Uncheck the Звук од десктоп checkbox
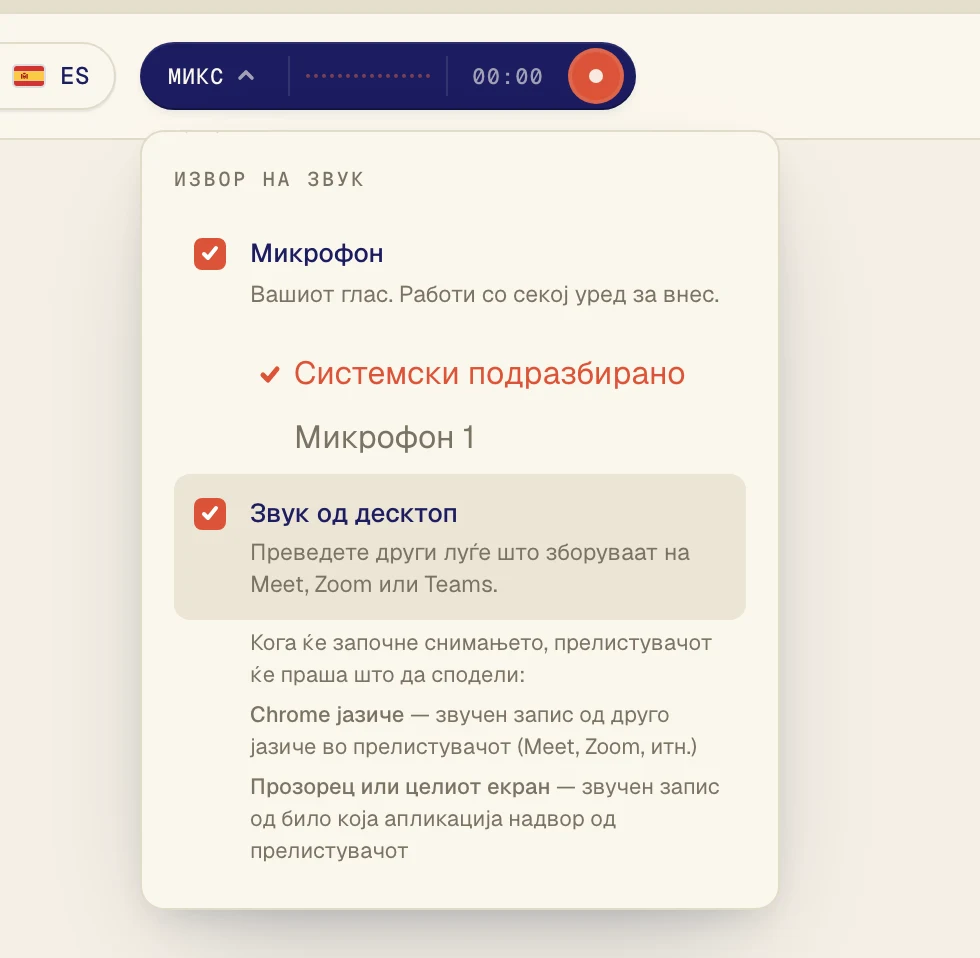Viewport: 980px width, 958px height. 210,514
